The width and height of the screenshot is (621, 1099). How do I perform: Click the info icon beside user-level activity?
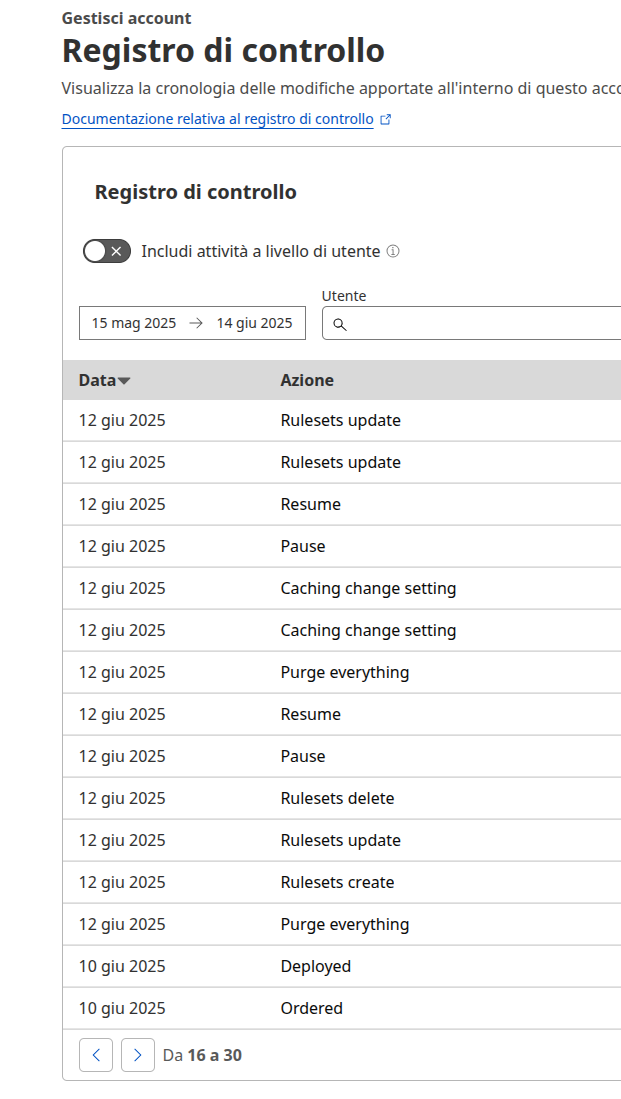(393, 251)
